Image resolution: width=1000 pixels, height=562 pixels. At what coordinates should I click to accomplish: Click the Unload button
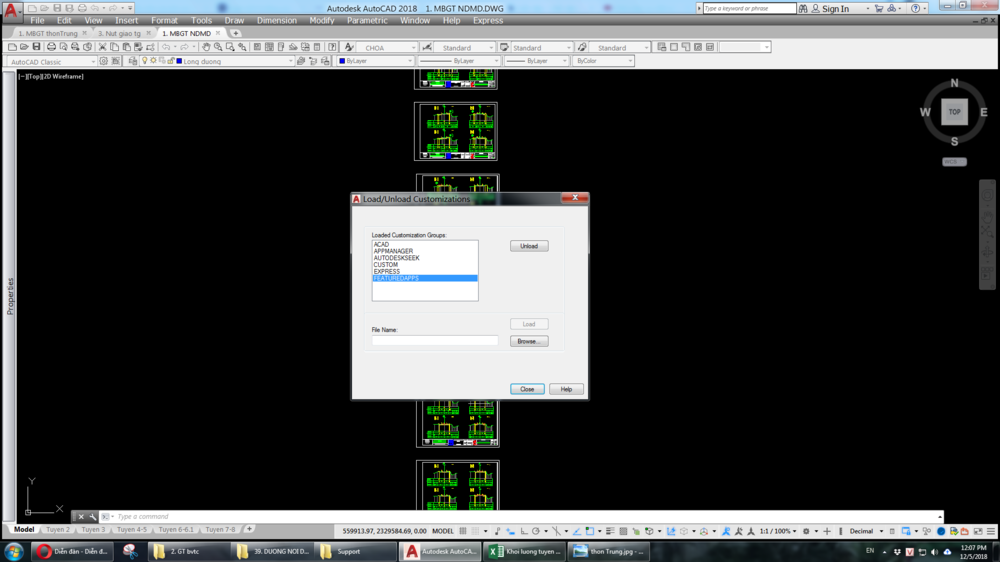tap(529, 246)
